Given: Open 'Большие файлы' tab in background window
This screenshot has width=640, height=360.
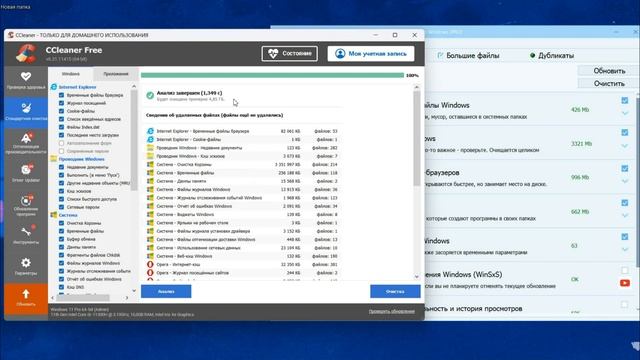Looking at the screenshot, I should click(x=468, y=56).
